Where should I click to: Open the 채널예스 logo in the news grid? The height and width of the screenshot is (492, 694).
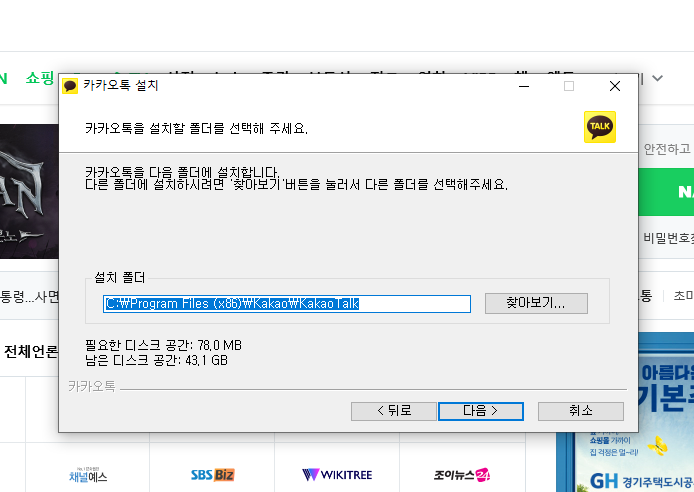(88, 475)
